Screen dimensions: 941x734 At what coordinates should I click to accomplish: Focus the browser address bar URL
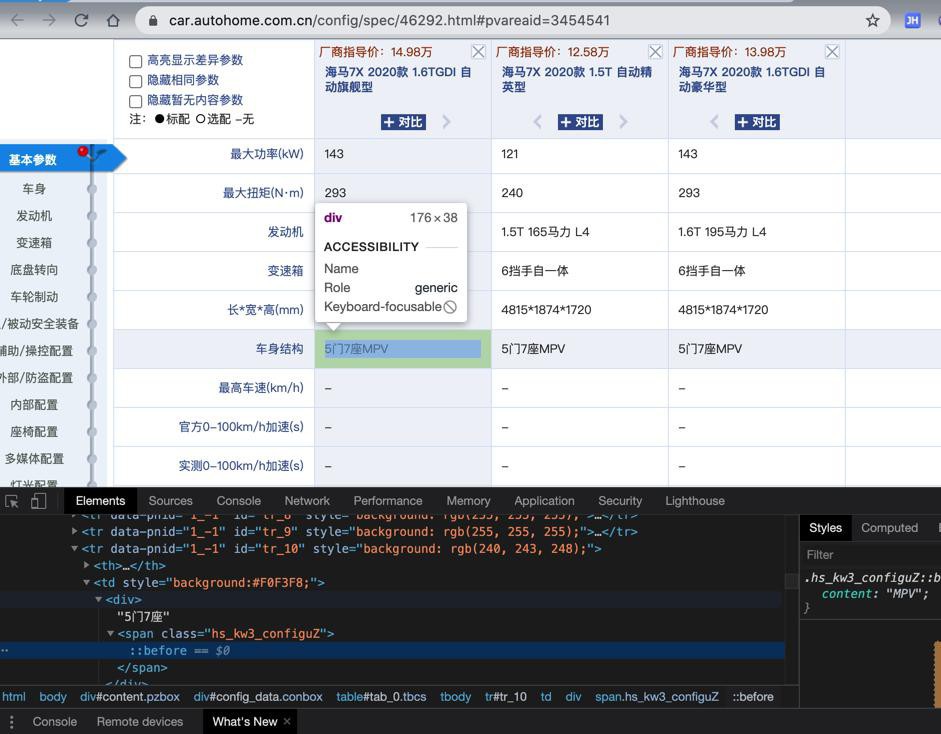pos(389,20)
